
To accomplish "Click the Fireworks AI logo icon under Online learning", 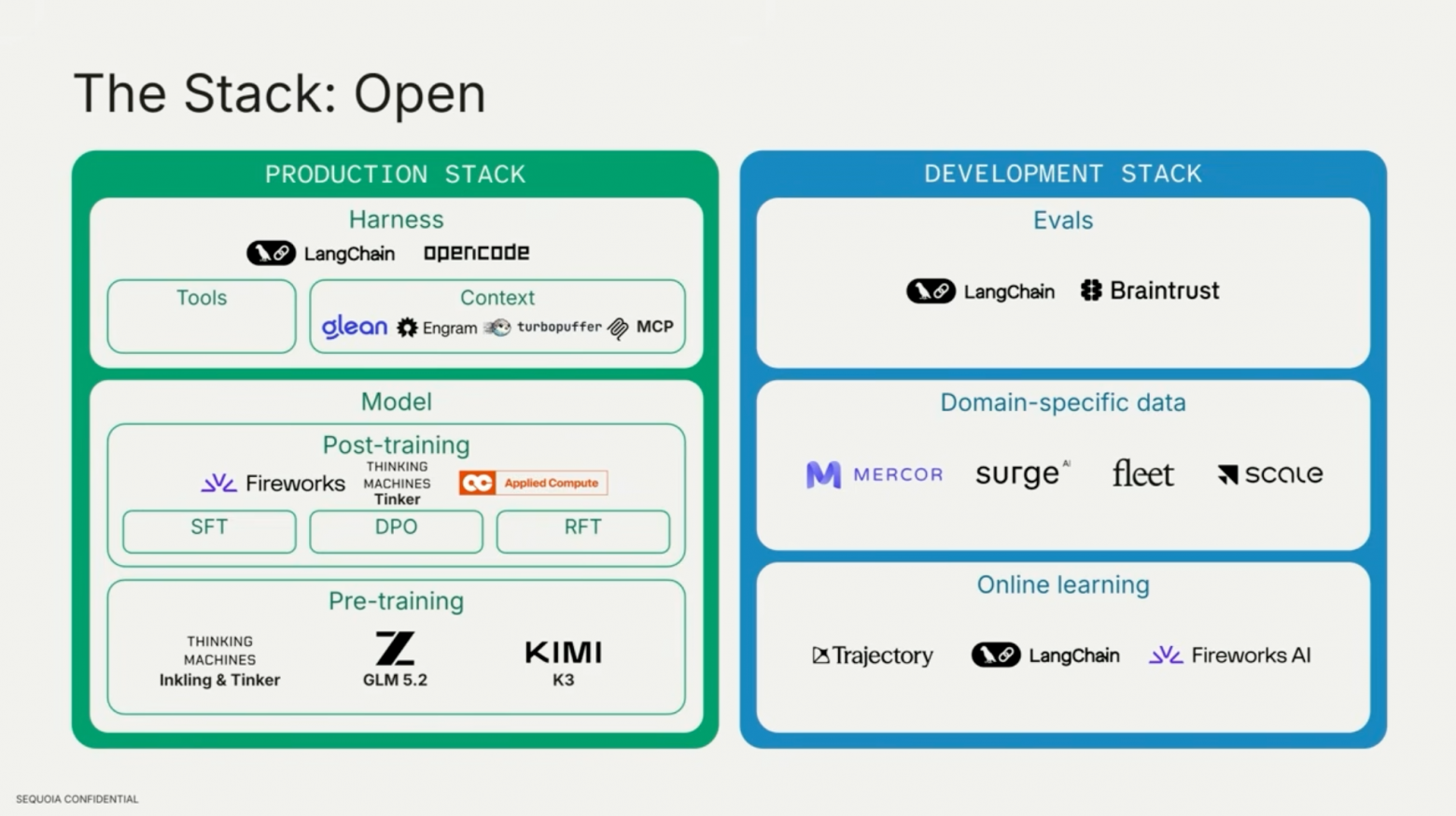I will (x=1166, y=655).
